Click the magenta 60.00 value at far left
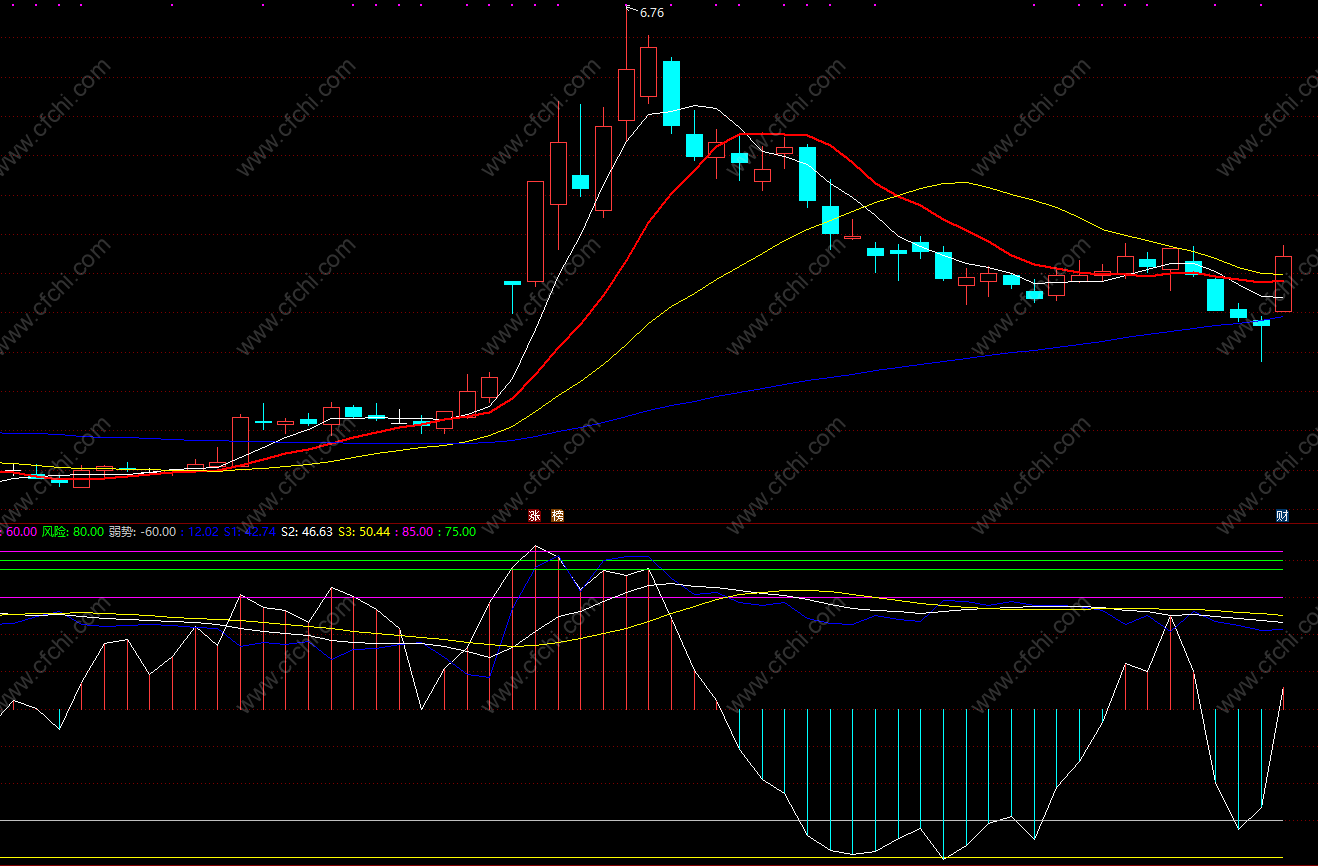Screen dimensions: 1318x866 click(20, 532)
